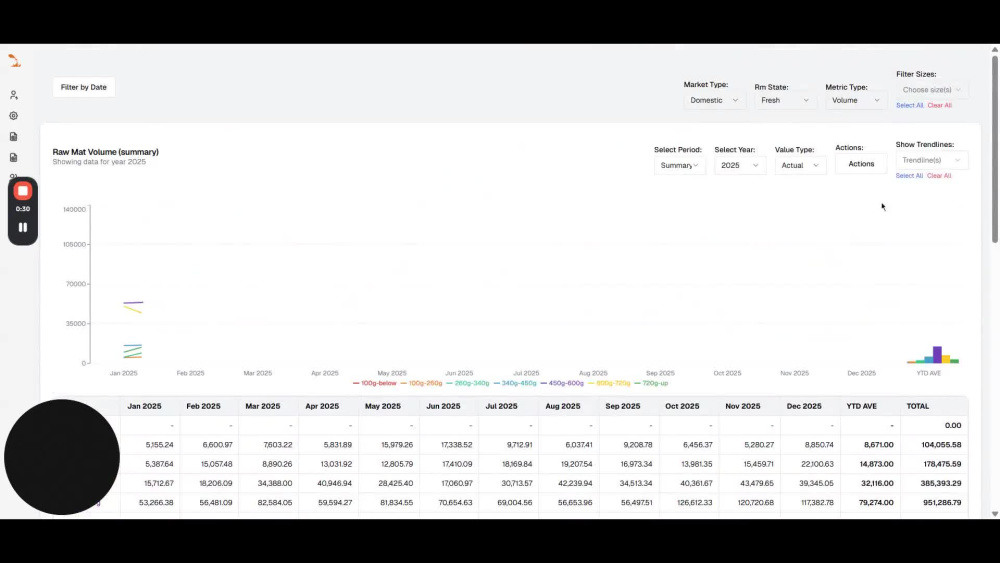Click the Oct 2025 cell 126,612.33
This screenshot has width=1000, height=563.
coord(691,502)
